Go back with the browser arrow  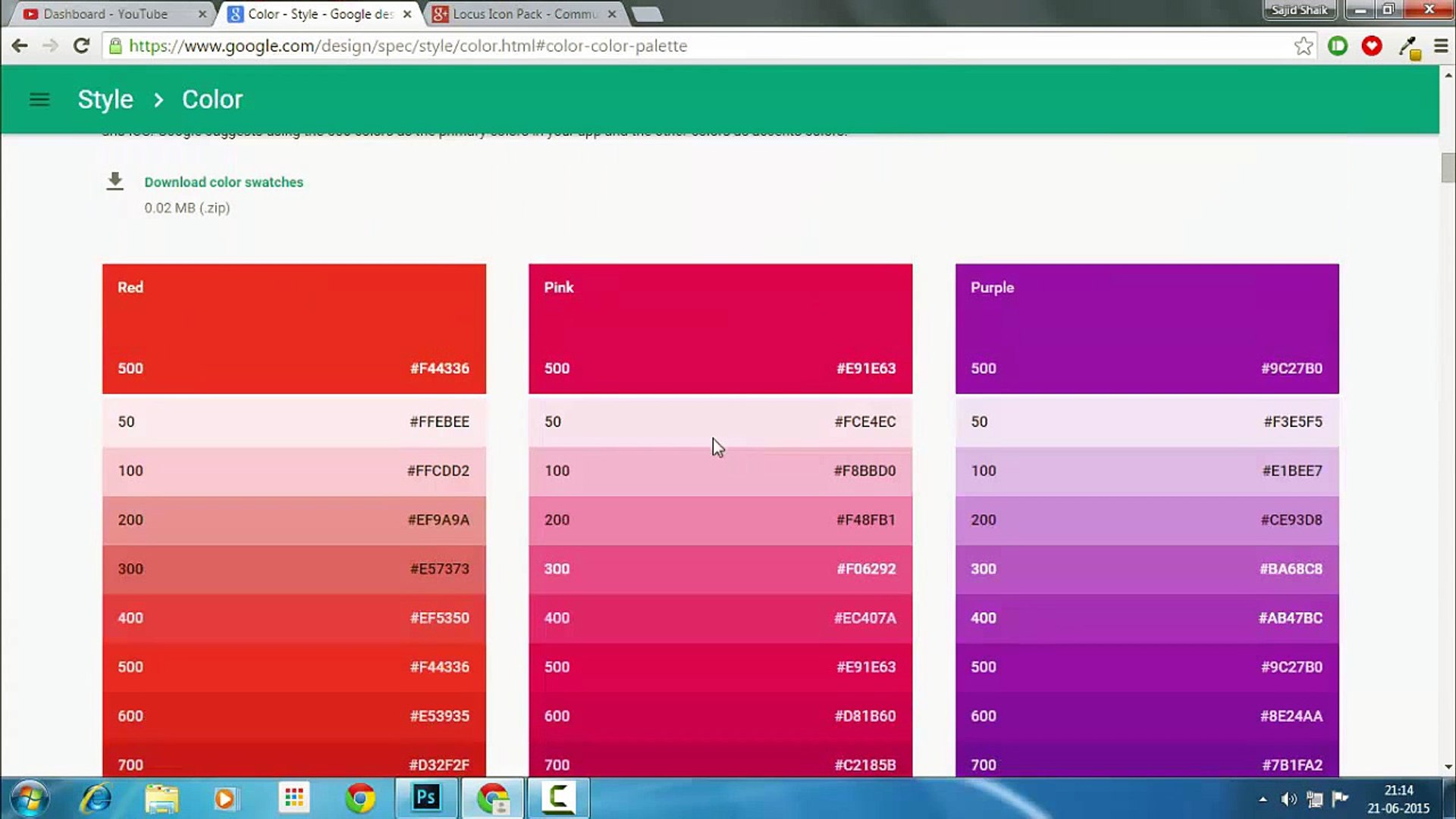(x=20, y=45)
